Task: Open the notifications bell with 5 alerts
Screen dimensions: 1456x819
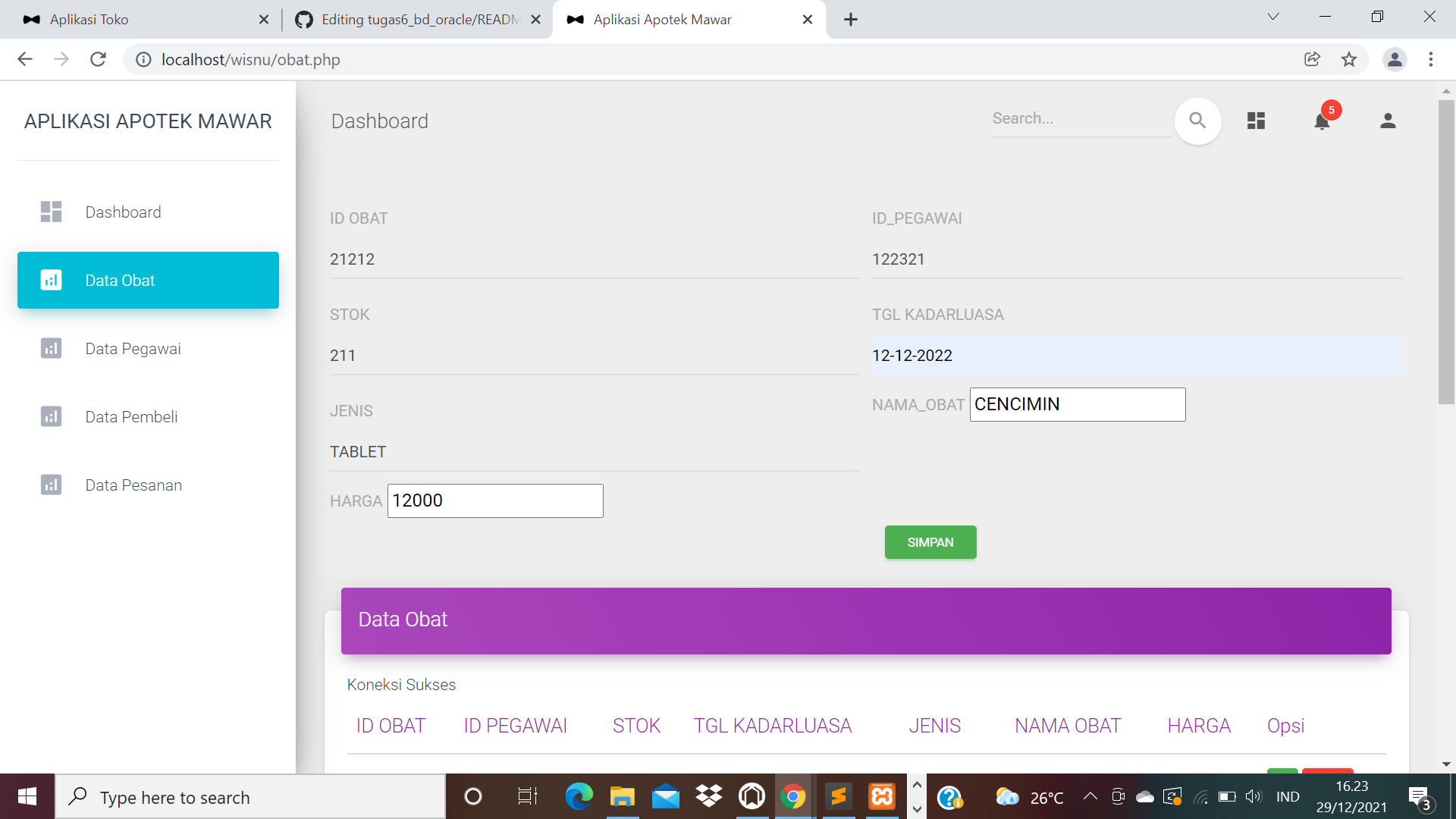Action: 1322,121
